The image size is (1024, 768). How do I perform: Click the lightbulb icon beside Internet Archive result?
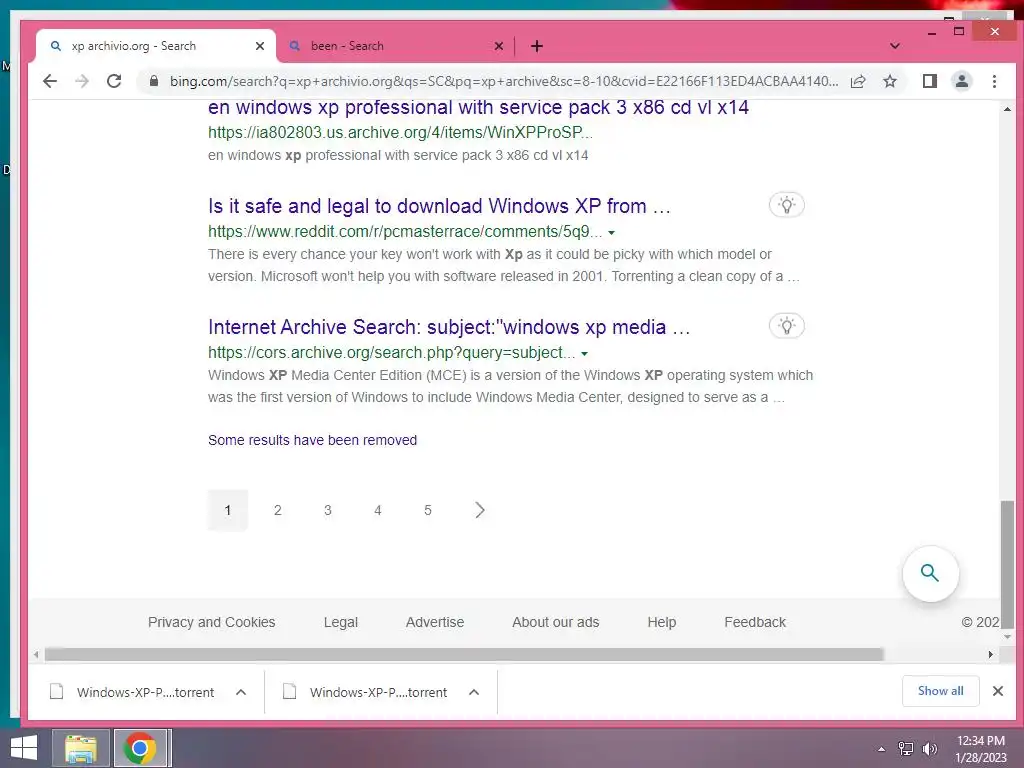[787, 326]
